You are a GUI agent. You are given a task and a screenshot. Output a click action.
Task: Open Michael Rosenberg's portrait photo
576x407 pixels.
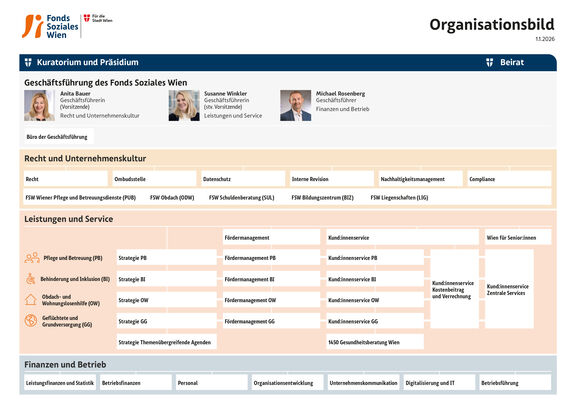click(x=296, y=106)
